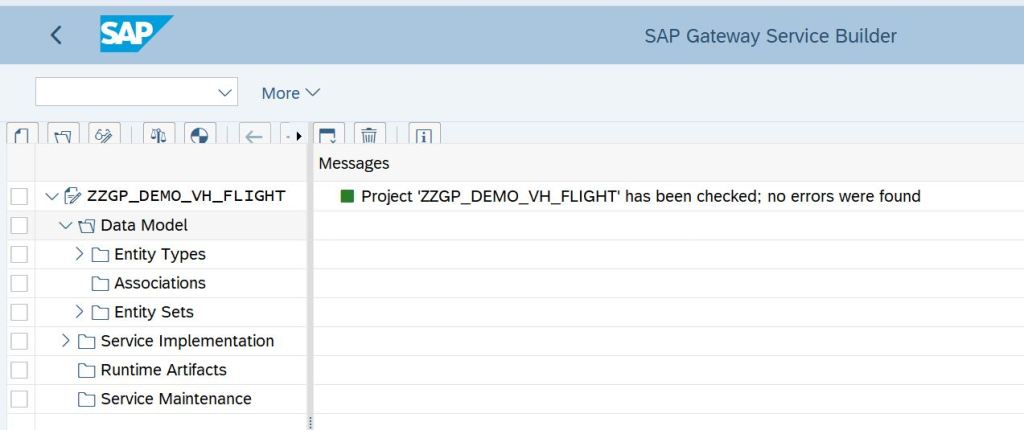Click the Create project (new document) icon
1024x430 pixels.
click(22, 135)
